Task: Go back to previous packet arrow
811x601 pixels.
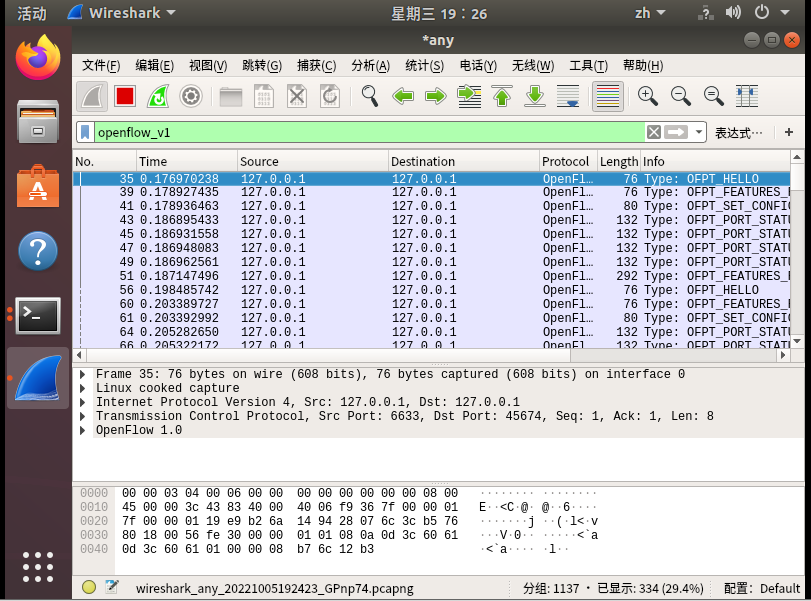Action: pyautogui.click(x=403, y=96)
